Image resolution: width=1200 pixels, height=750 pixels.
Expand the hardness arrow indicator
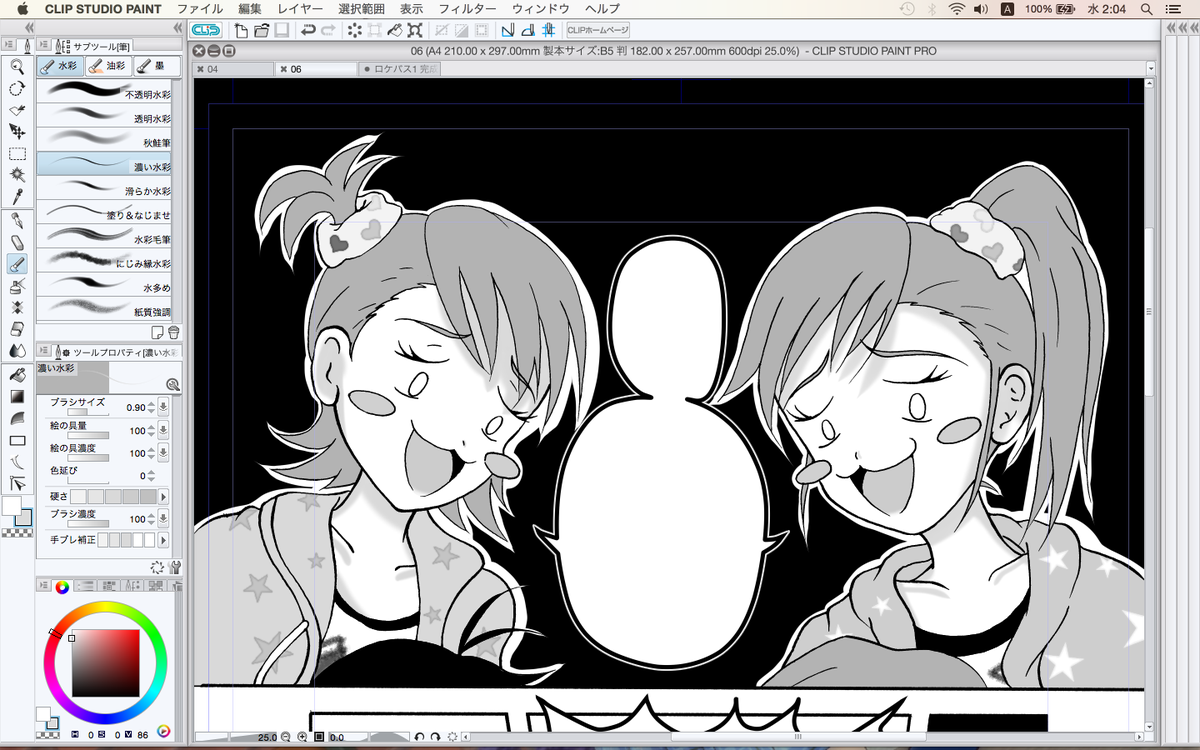click(163, 497)
